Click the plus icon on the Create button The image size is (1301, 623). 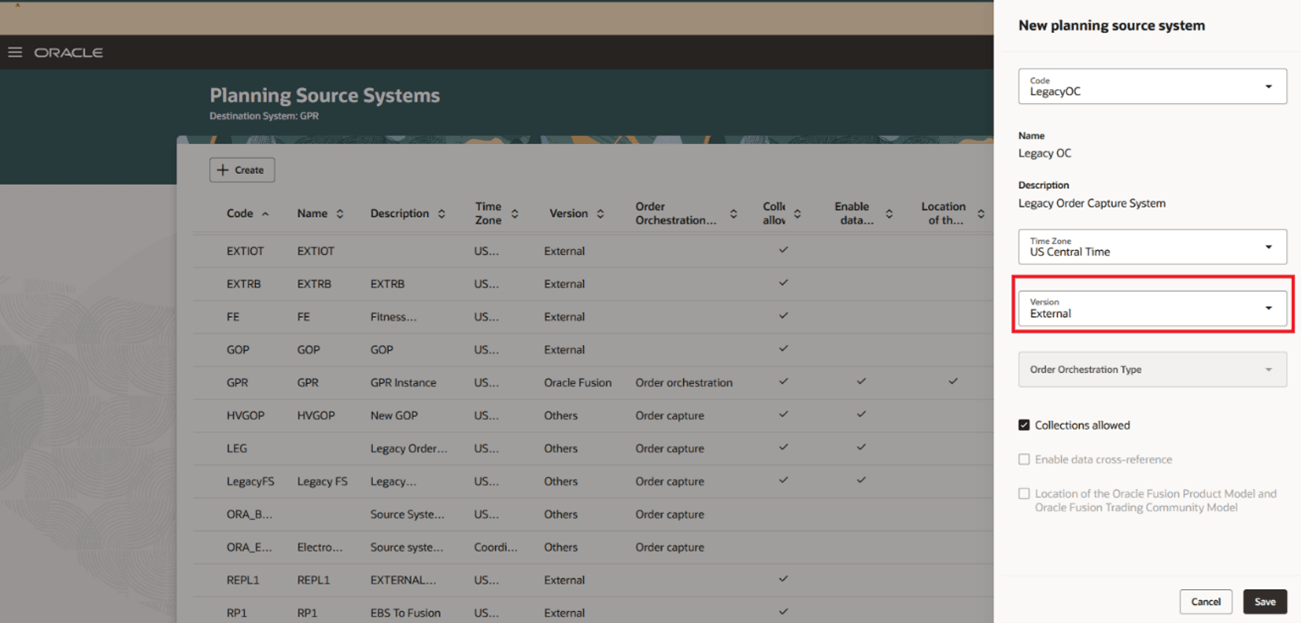pos(223,169)
